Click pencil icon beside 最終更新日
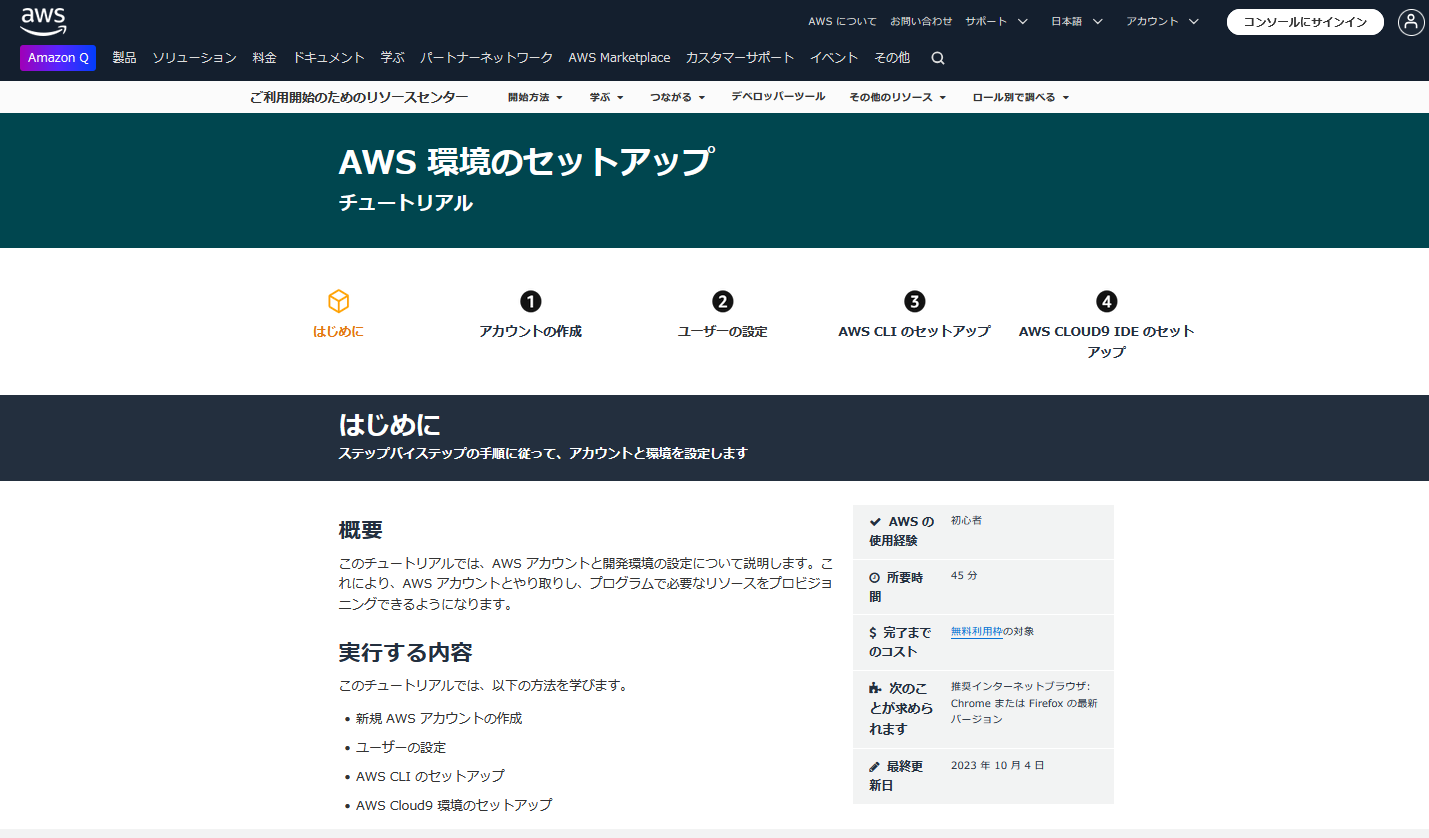The image size is (1429, 838). click(x=875, y=766)
